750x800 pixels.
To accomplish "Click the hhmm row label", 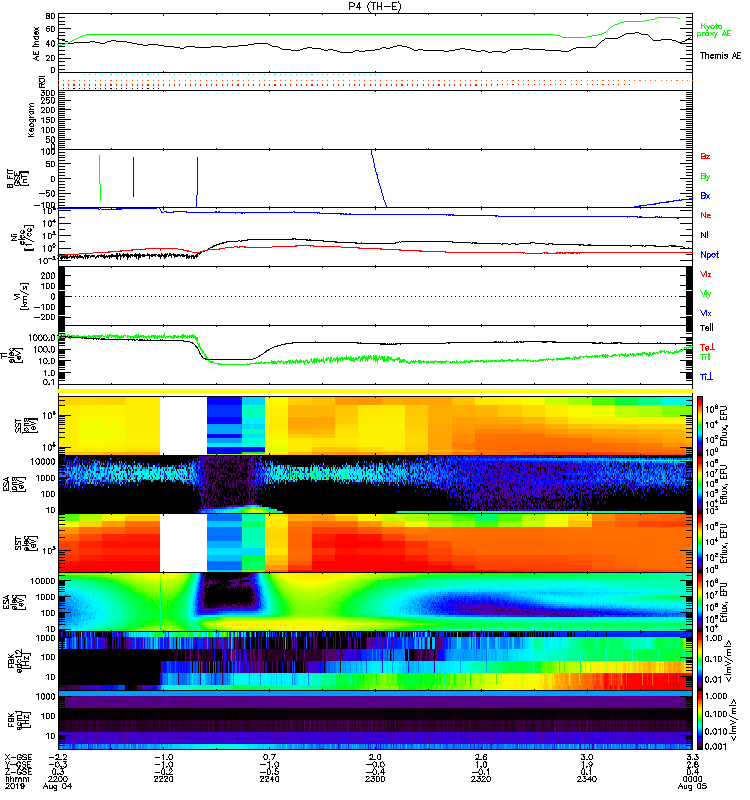I will point(16,779).
